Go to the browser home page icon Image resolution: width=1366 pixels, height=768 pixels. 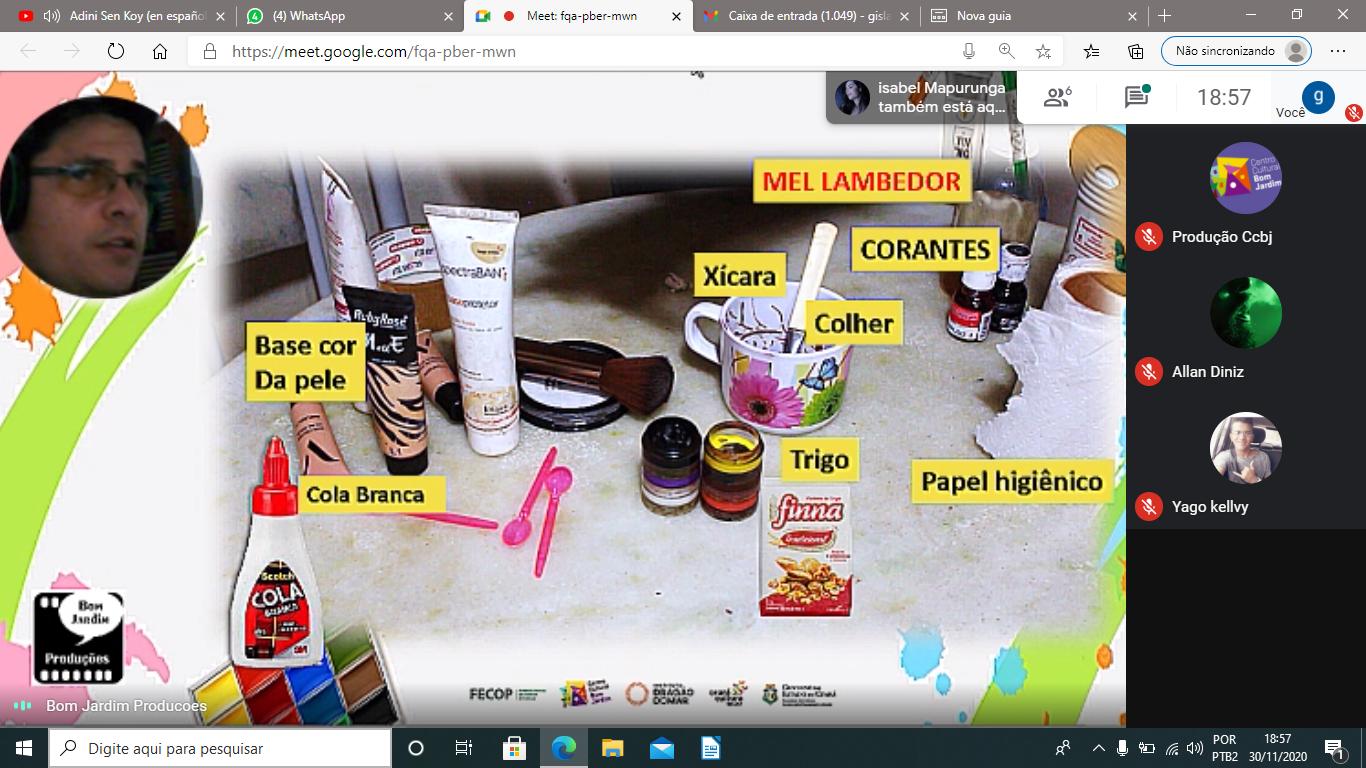(160, 51)
